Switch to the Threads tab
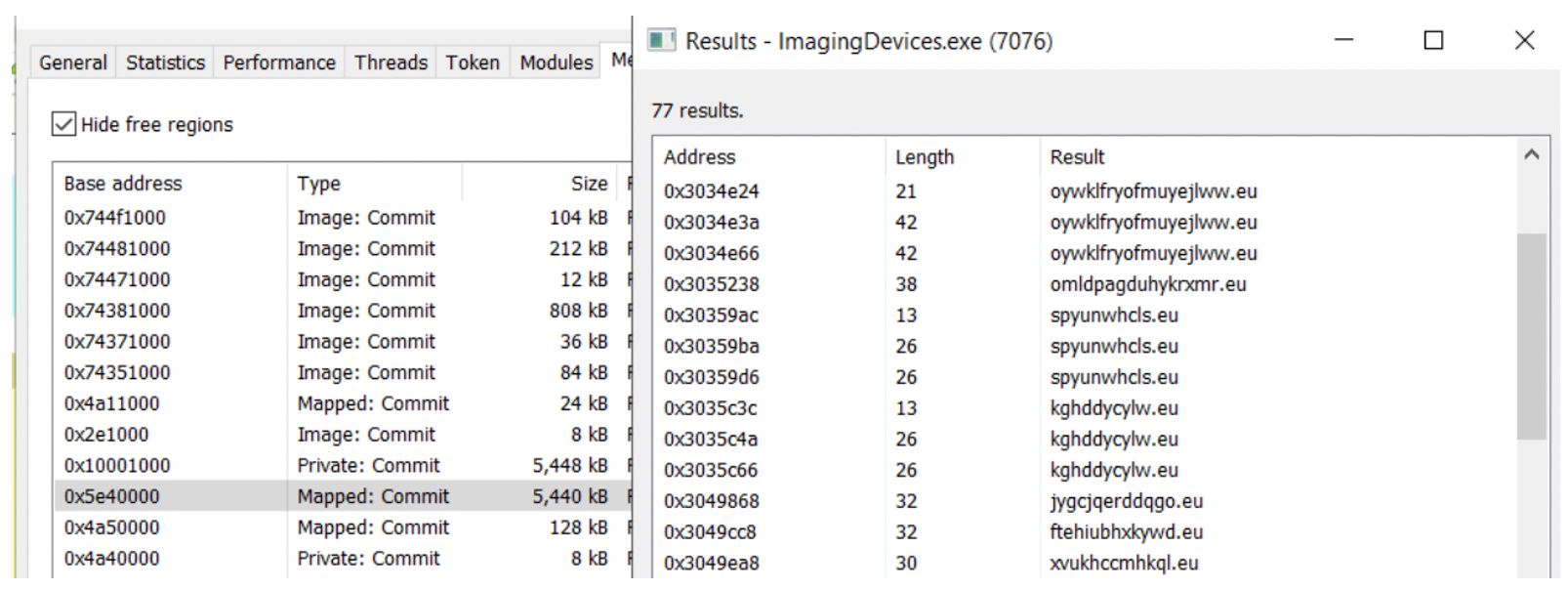Screen dimensions: 1568x590 click(x=391, y=63)
